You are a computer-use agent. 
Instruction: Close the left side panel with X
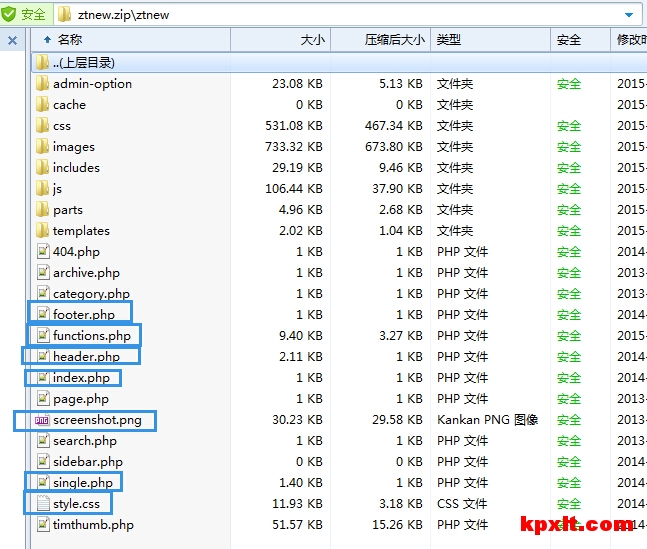(x=12, y=41)
